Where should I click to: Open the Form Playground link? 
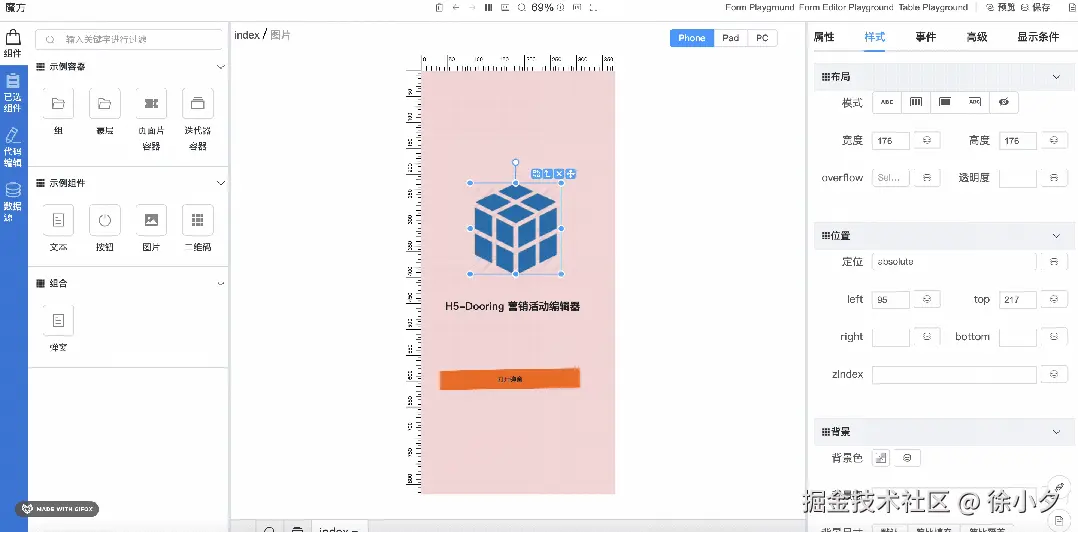coord(760,8)
